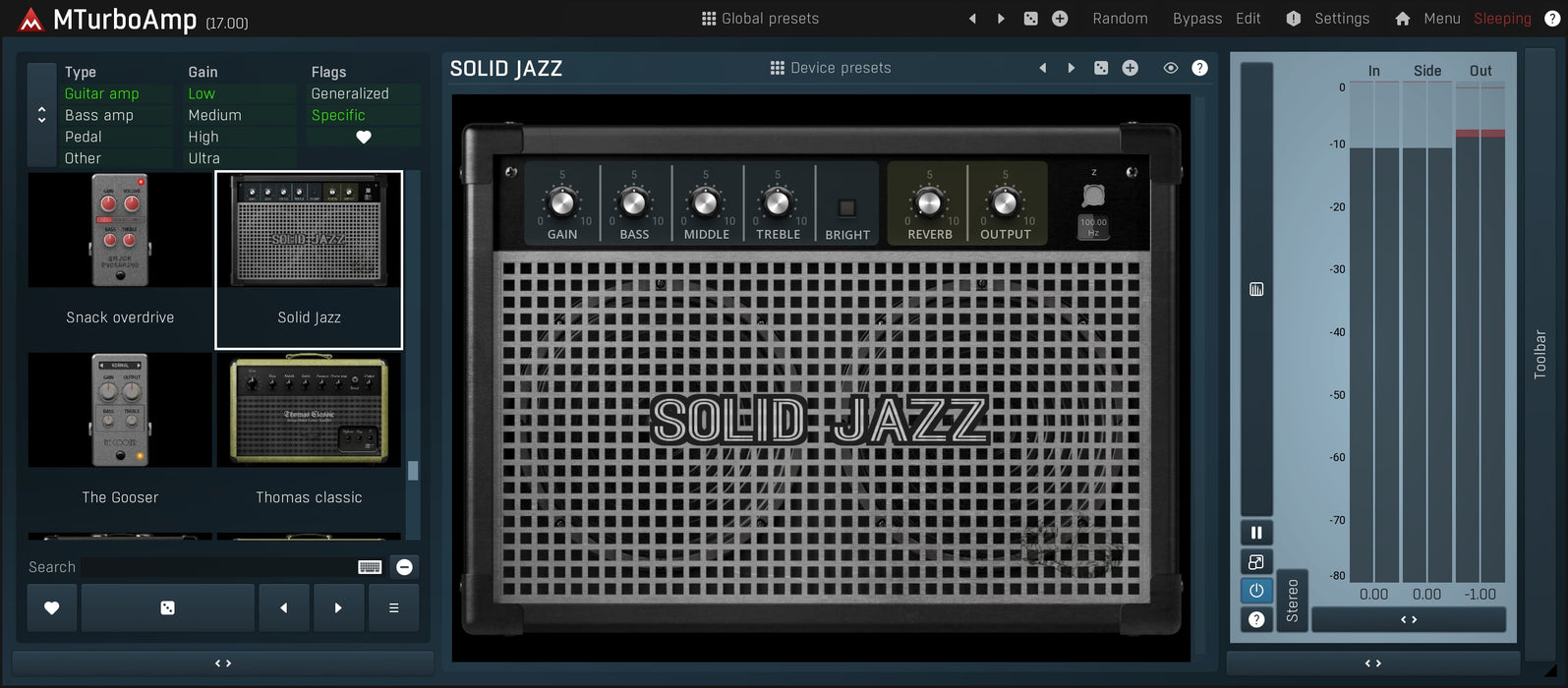Image resolution: width=1568 pixels, height=688 pixels.
Task: Toggle the BRIGHT switch on the amp
Action: point(846,207)
